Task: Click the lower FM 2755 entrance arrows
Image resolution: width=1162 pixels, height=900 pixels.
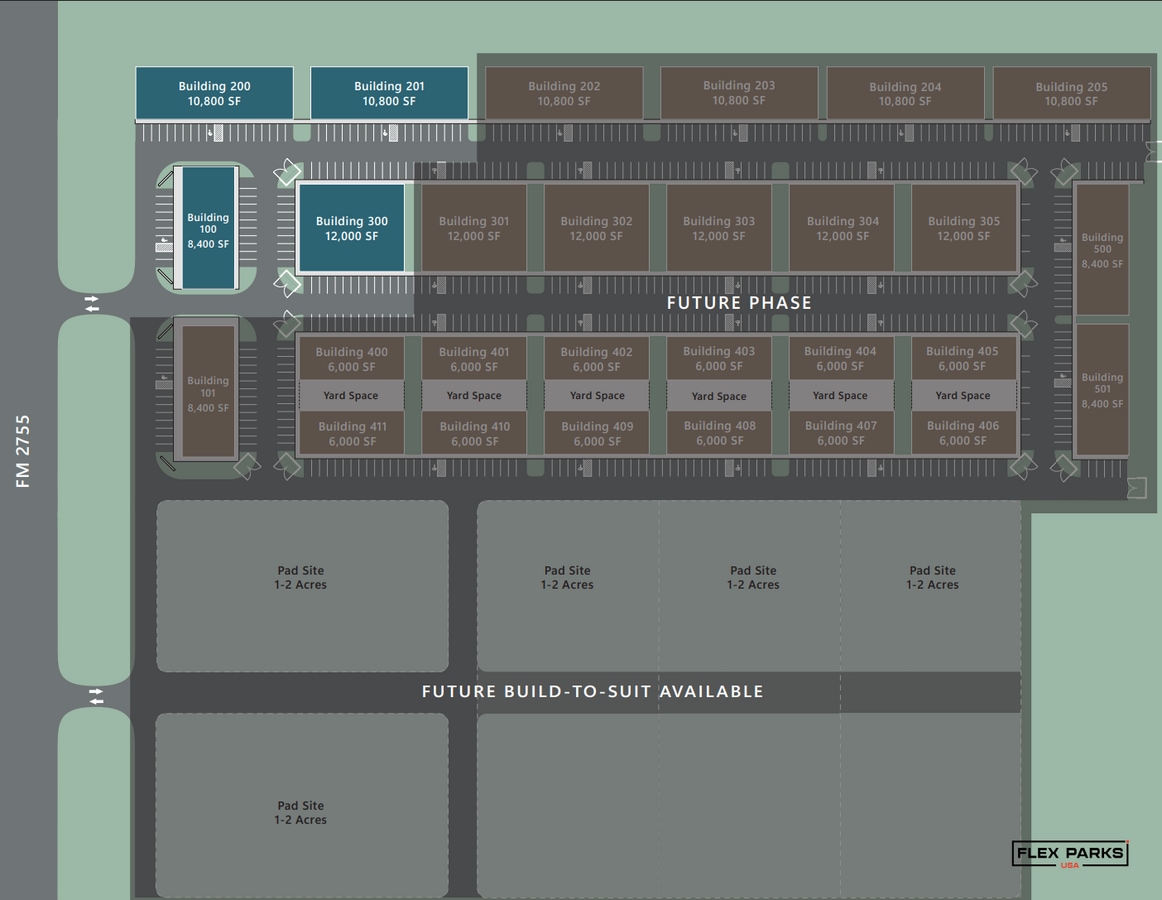Action: point(96,696)
